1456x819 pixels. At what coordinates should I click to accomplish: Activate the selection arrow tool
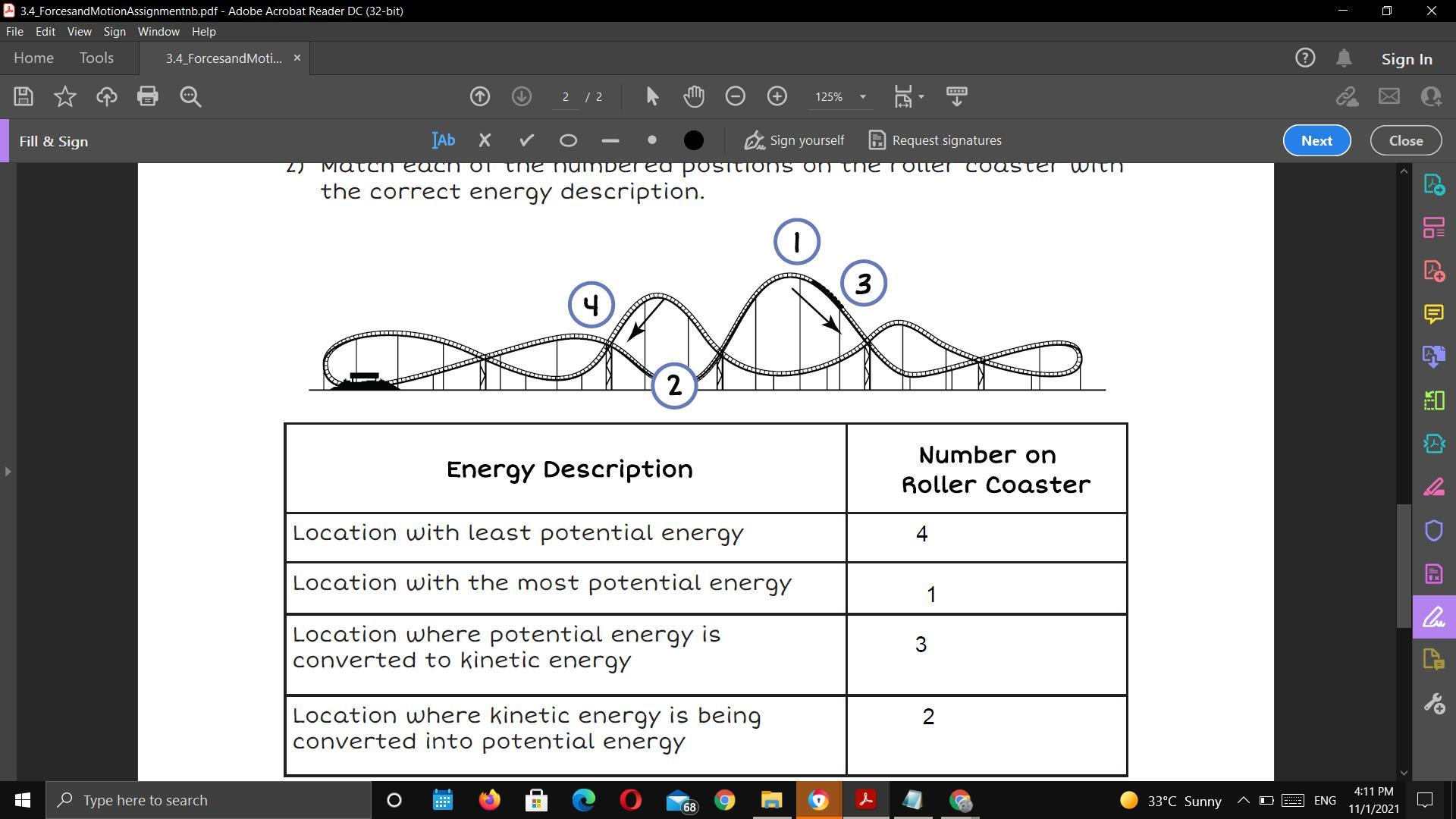[652, 96]
